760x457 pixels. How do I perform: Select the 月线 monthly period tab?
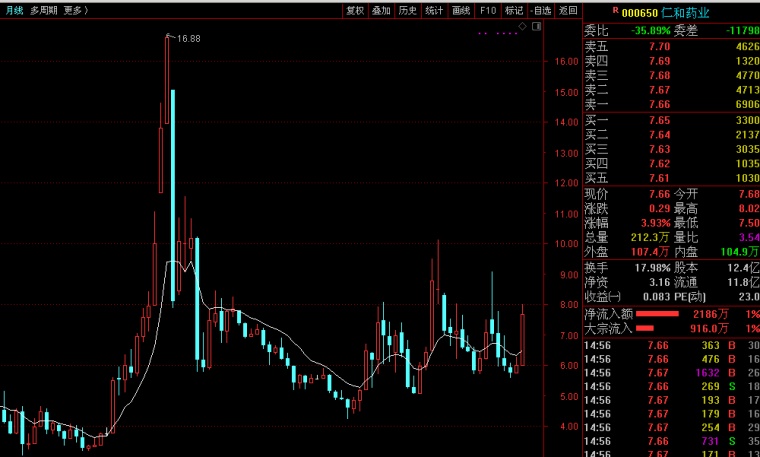13,10
